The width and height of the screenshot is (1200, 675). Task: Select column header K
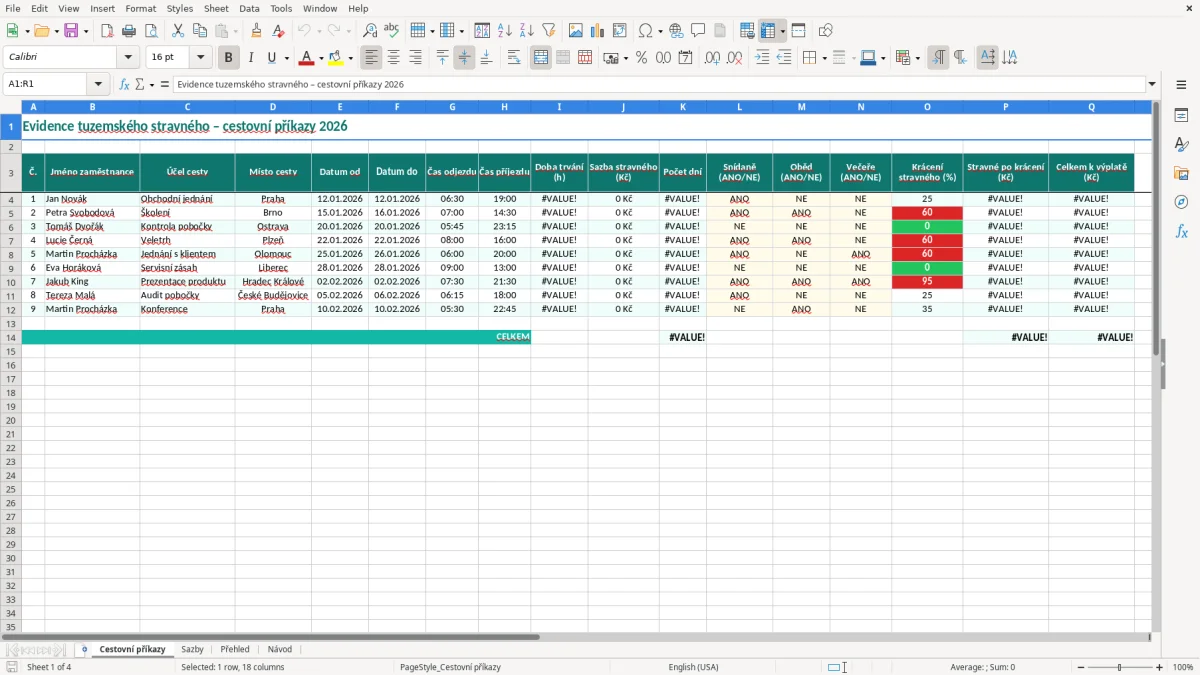(x=683, y=107)
